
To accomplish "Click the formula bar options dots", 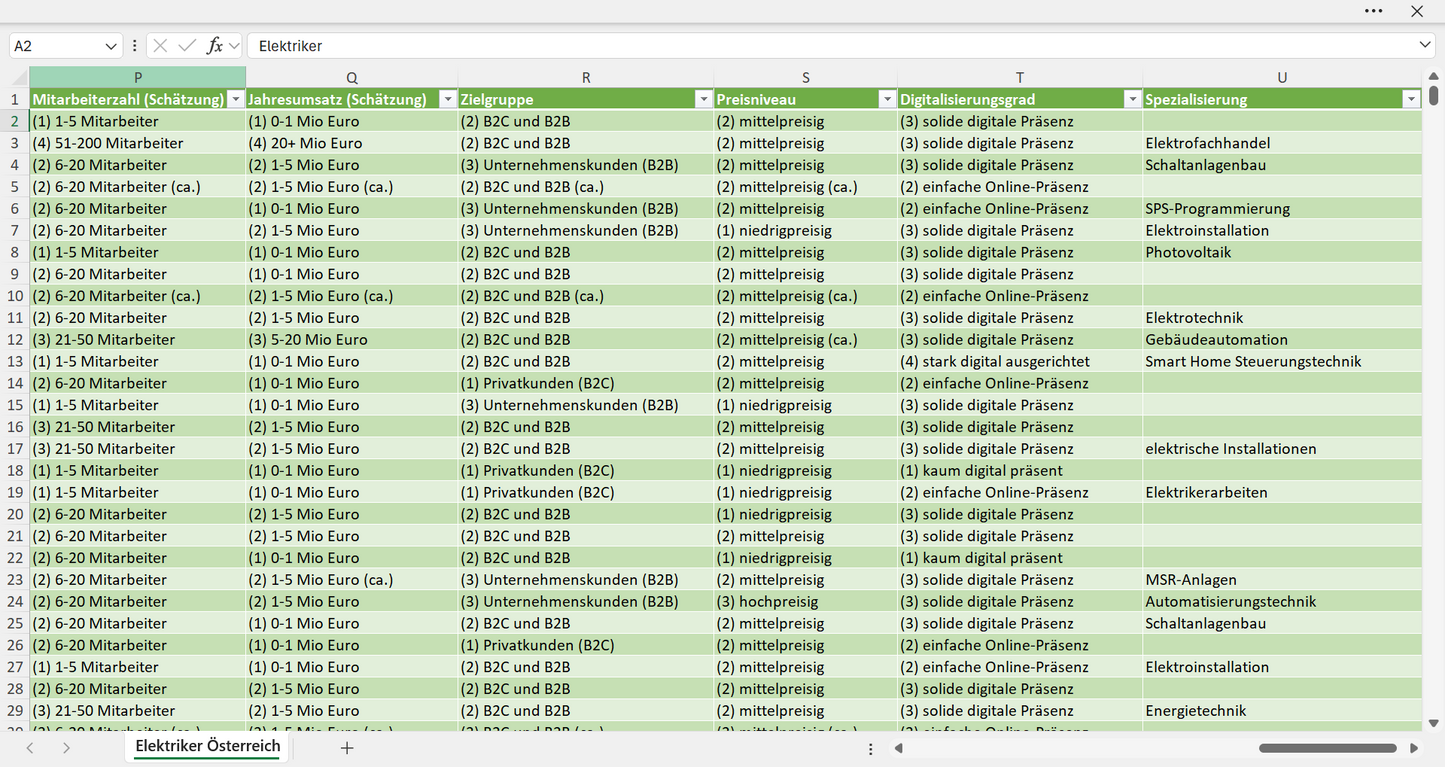I will pos(135,46).
